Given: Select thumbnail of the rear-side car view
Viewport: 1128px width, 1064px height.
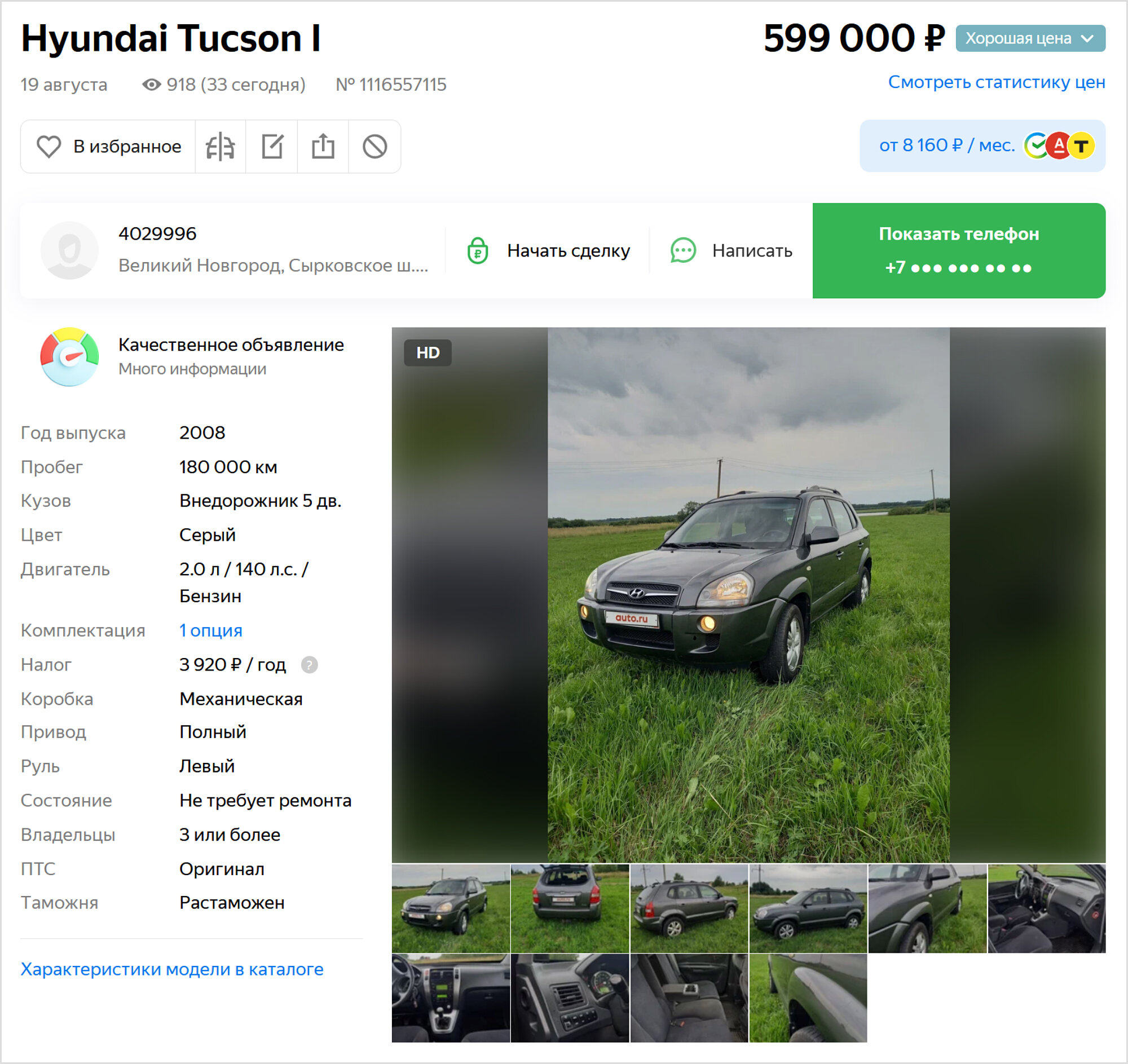Looking at the screenshot, I should (689, 908).
